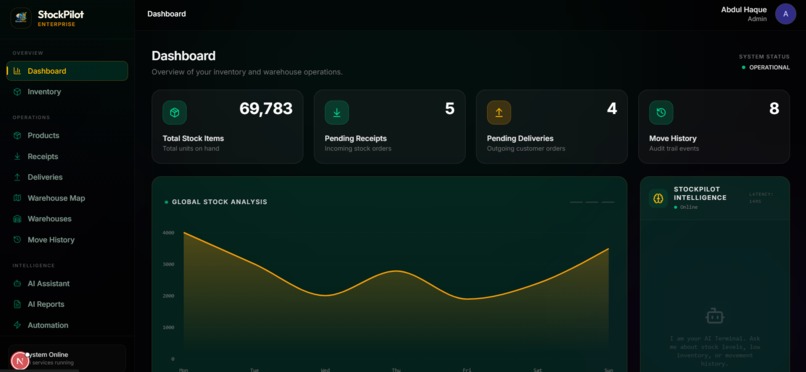Click the GLOBAL STOCK ANALYSIS heading
The height and width of the screenshot is (372, 806).
pyautogui.click(x=219, y=202)
